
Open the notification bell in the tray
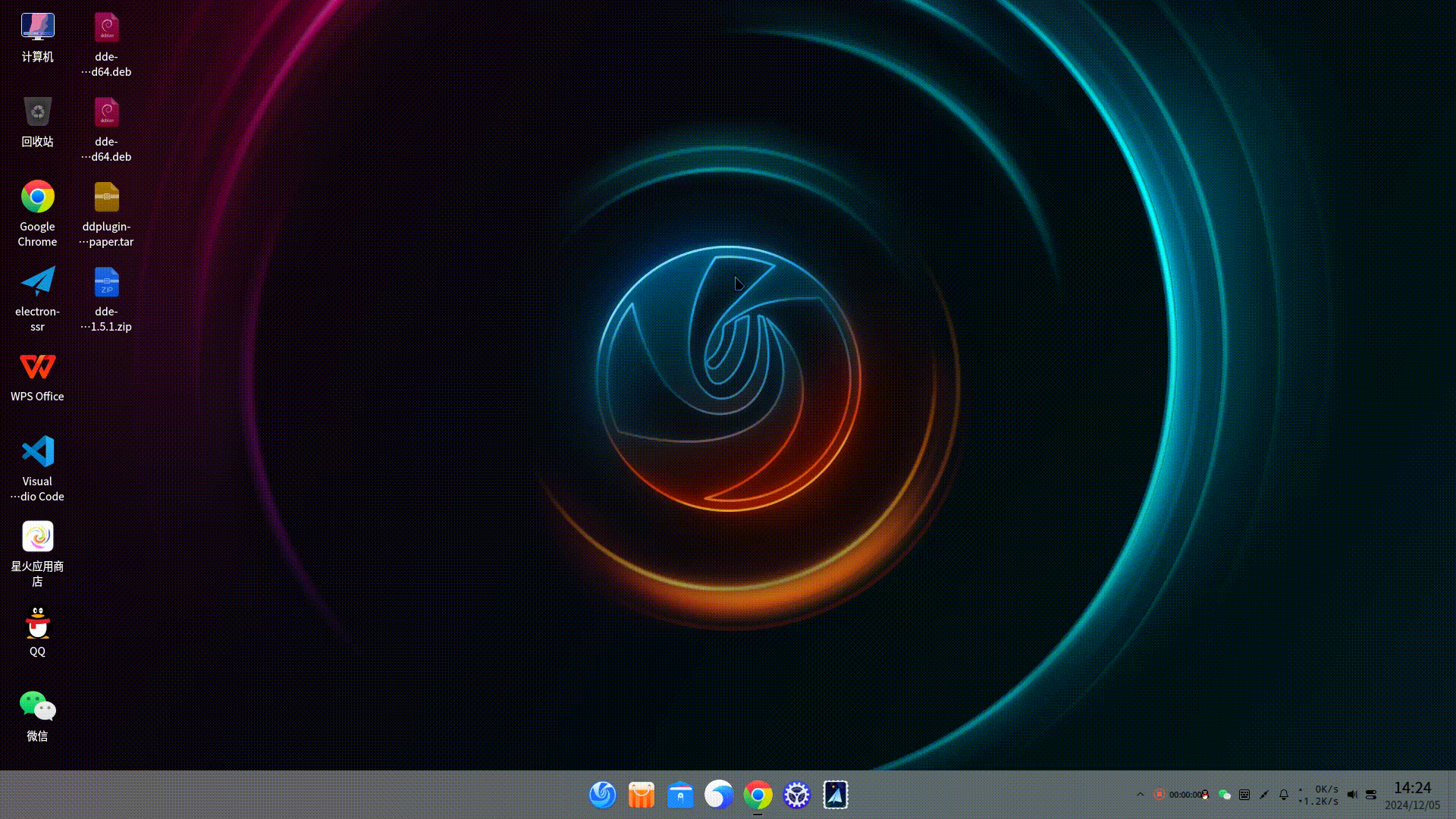point(1284,795)
